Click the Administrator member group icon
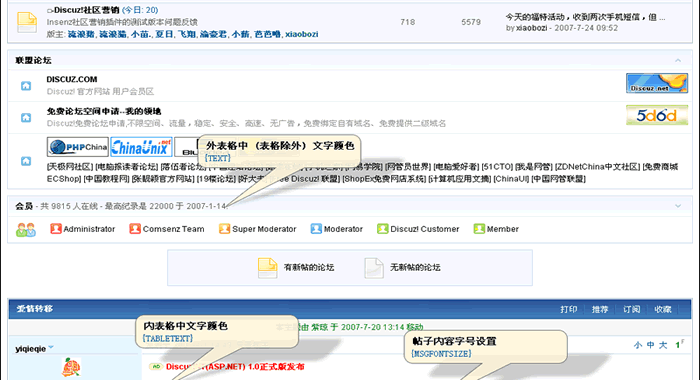700x380 pixels. tap(56, 229)
